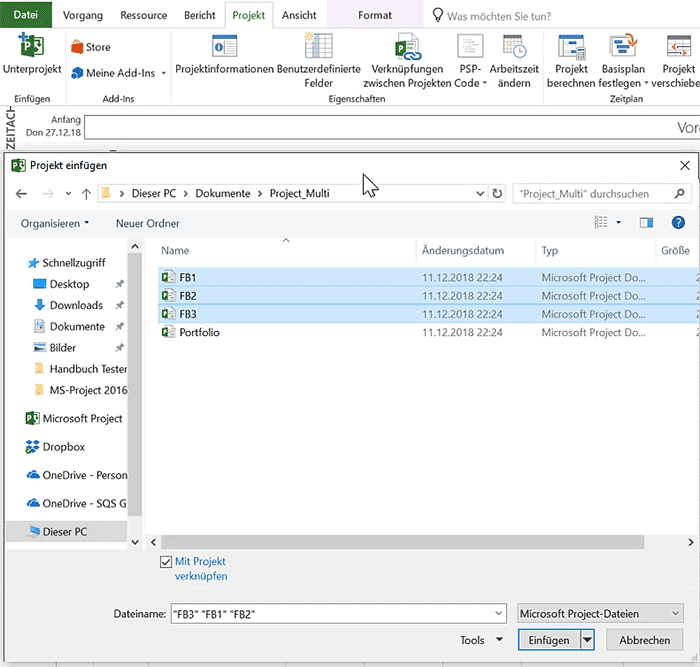Screen dimensions: 700x667
Task: Open the Store add-ins icon
Action: (x=79, y=47)
